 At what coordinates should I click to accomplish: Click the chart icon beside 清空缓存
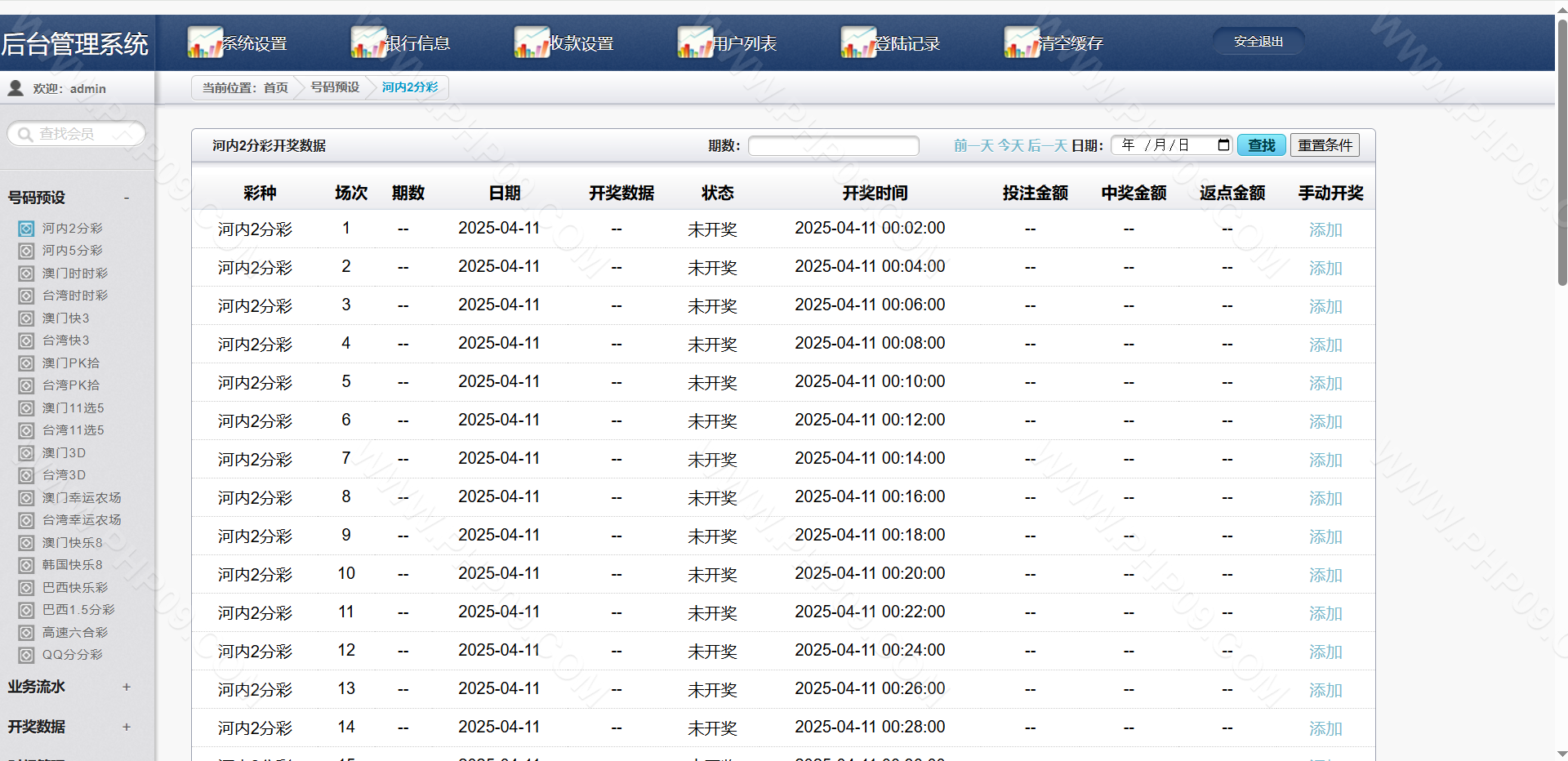(x=1022, y=42)
